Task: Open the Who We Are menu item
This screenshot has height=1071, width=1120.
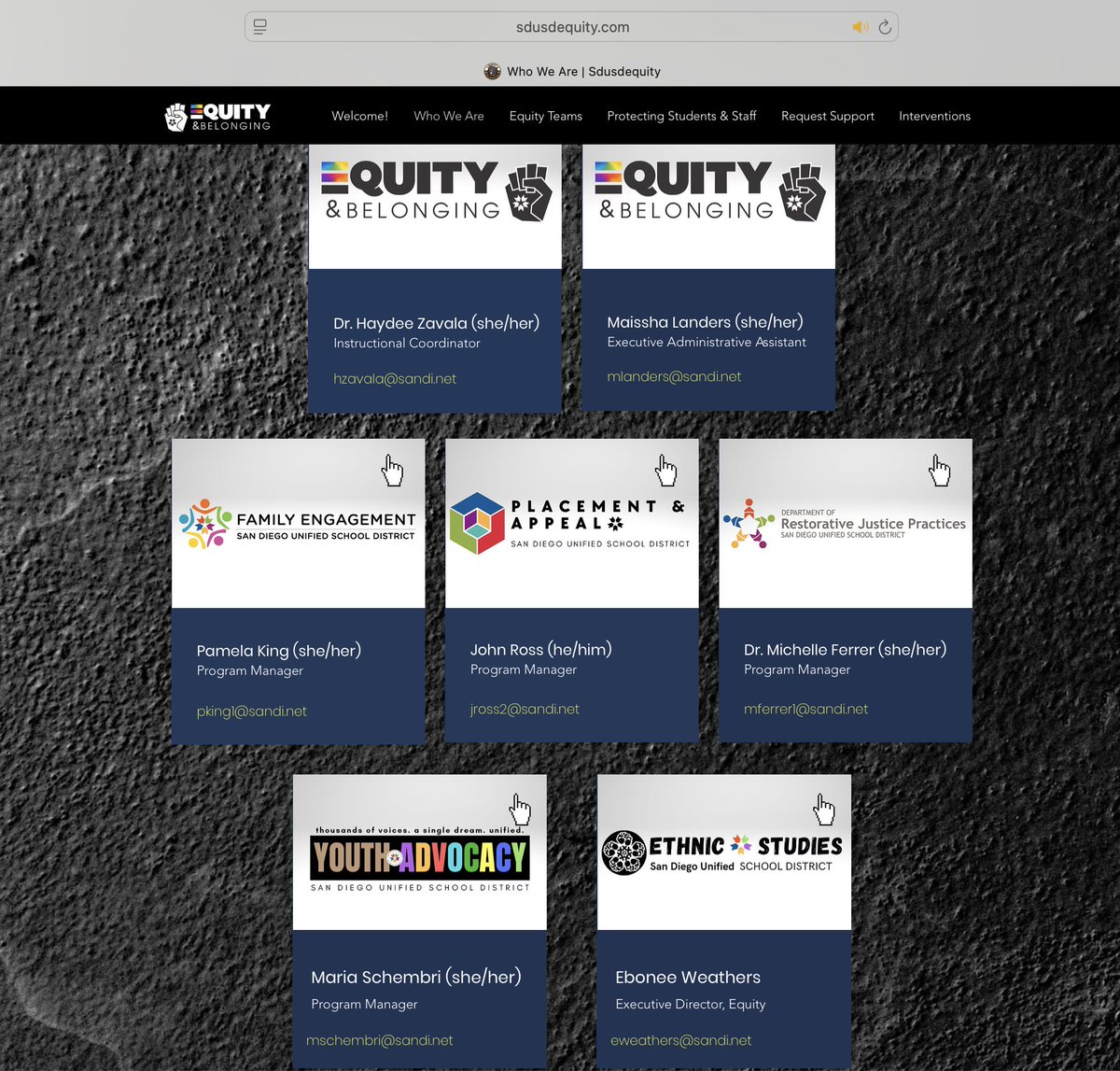Action: click(x=449, y=116)
